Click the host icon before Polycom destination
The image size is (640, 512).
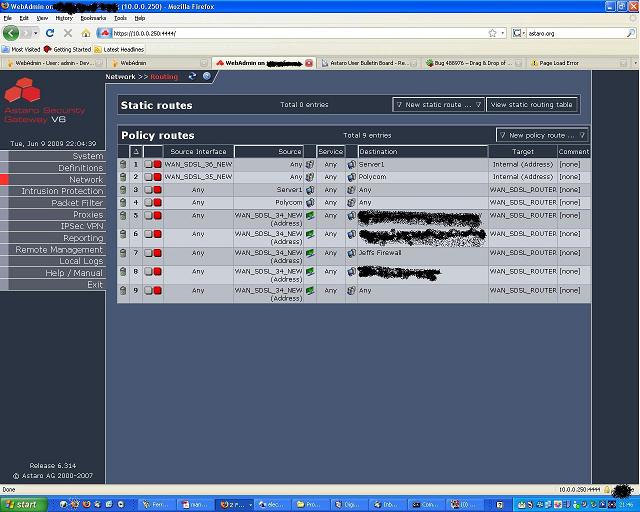click(x=351, y=177)
